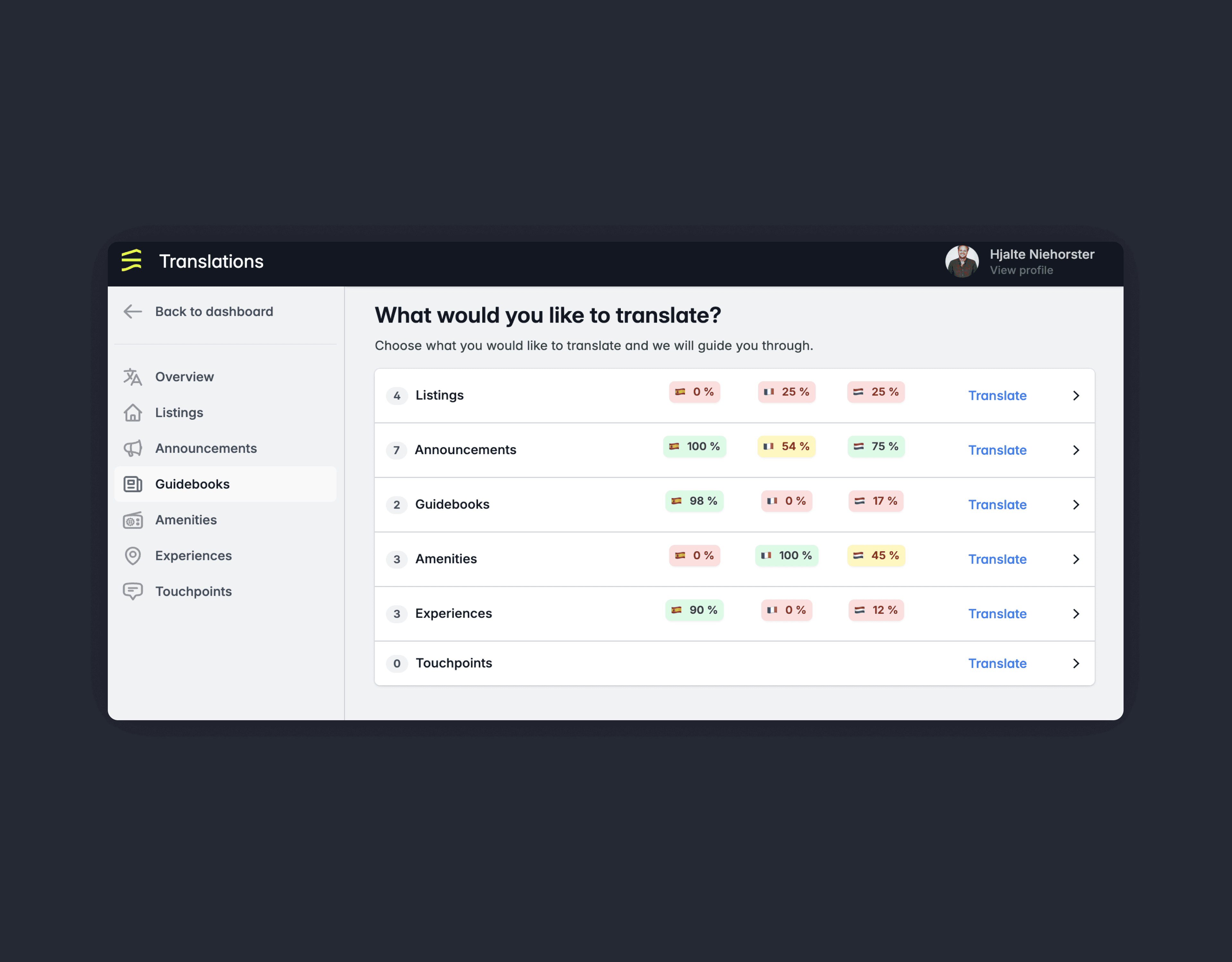The image size is (1232, 962).
Task: Click Experiences Spanish 90 % badge
Action: click(694, 610)
